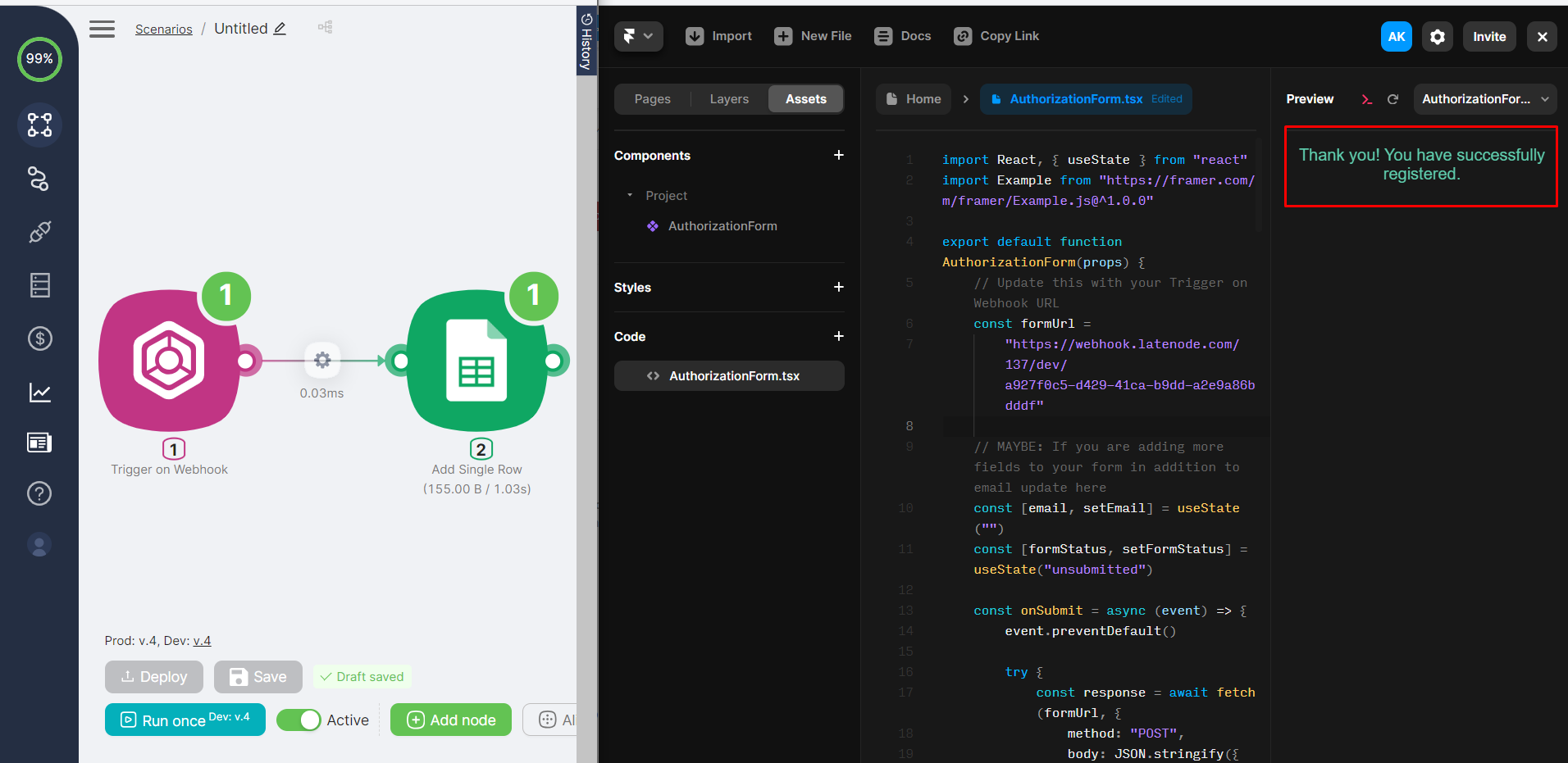Open the History side panel tab

pyautogui.click(x=586, y=41)
